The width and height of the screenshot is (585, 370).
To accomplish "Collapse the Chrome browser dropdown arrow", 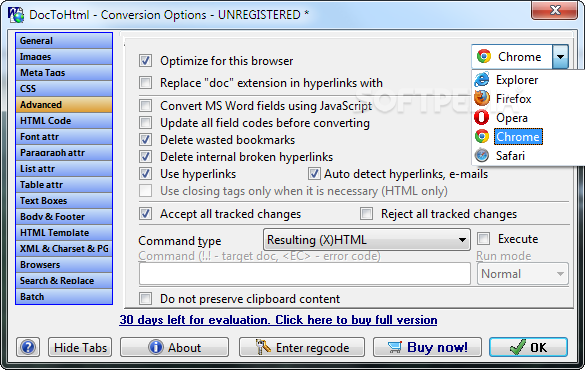I will pyautogui.click(x=560, y=57).
